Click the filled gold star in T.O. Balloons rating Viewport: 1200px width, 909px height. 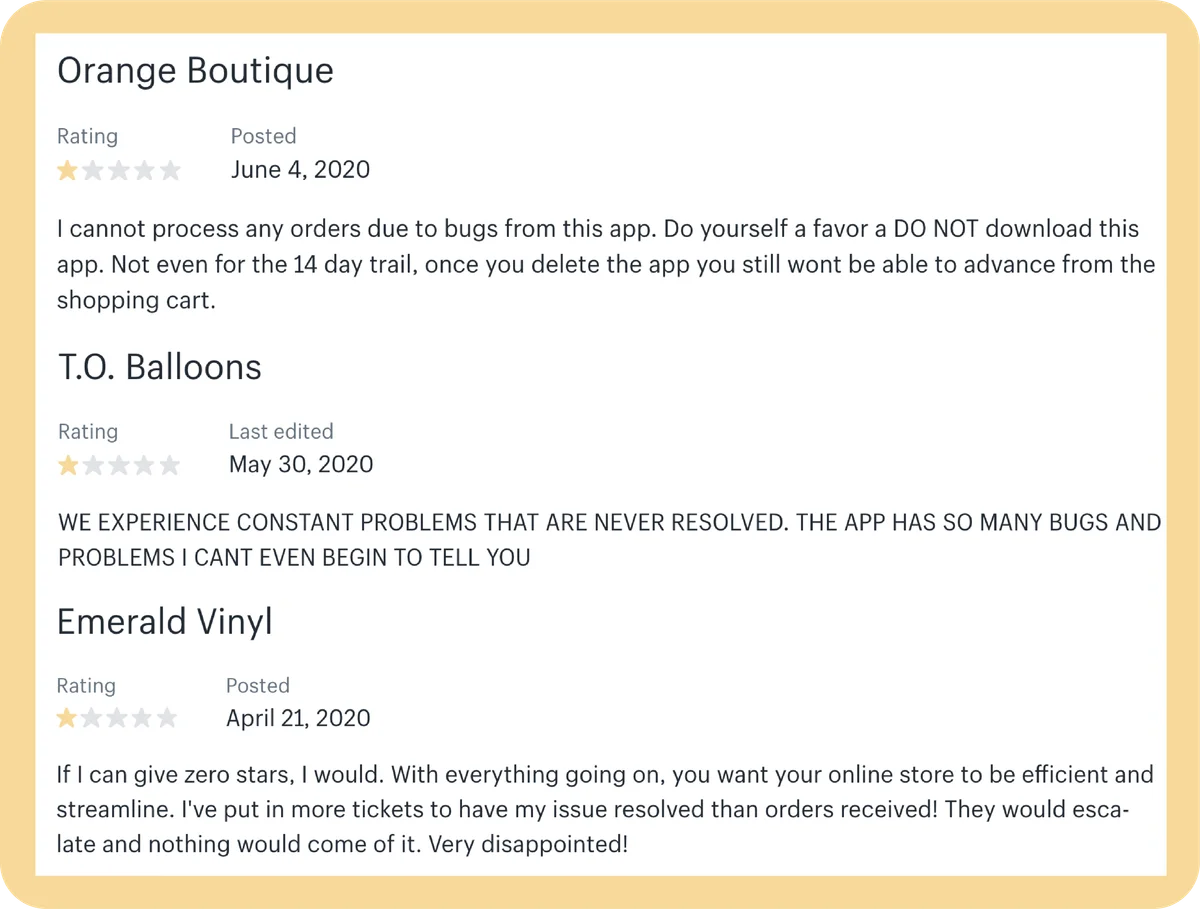(68, 465)
